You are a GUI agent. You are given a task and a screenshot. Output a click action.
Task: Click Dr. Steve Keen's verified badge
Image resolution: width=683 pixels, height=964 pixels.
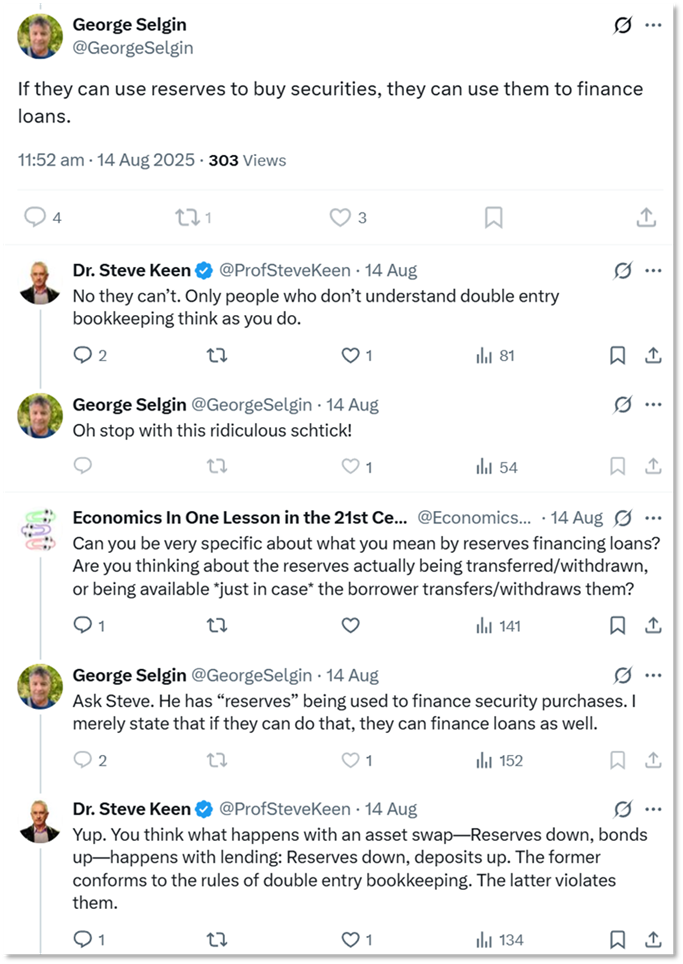(205, 270)
